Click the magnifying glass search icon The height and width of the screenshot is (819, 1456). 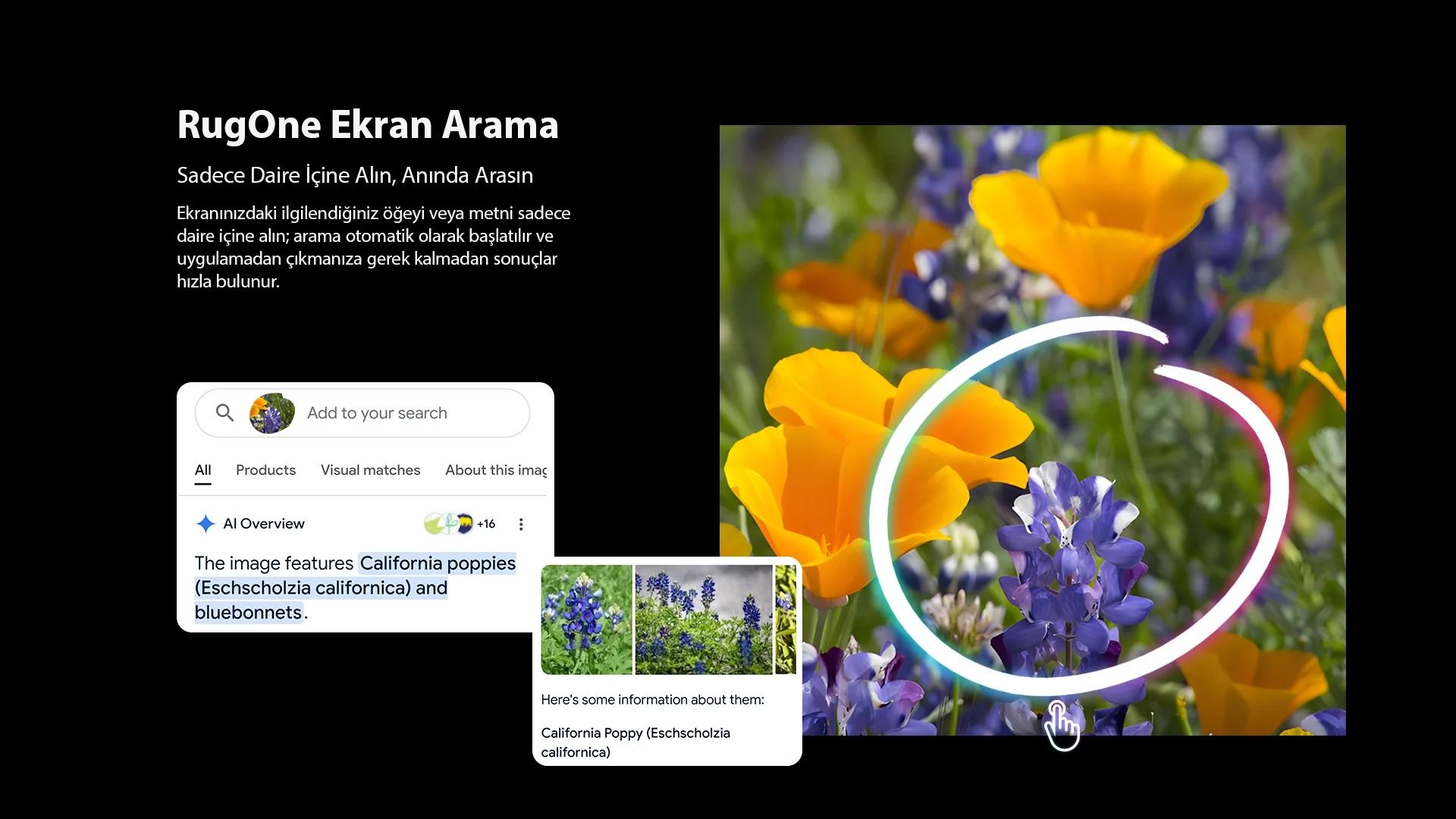click(224, 413)
